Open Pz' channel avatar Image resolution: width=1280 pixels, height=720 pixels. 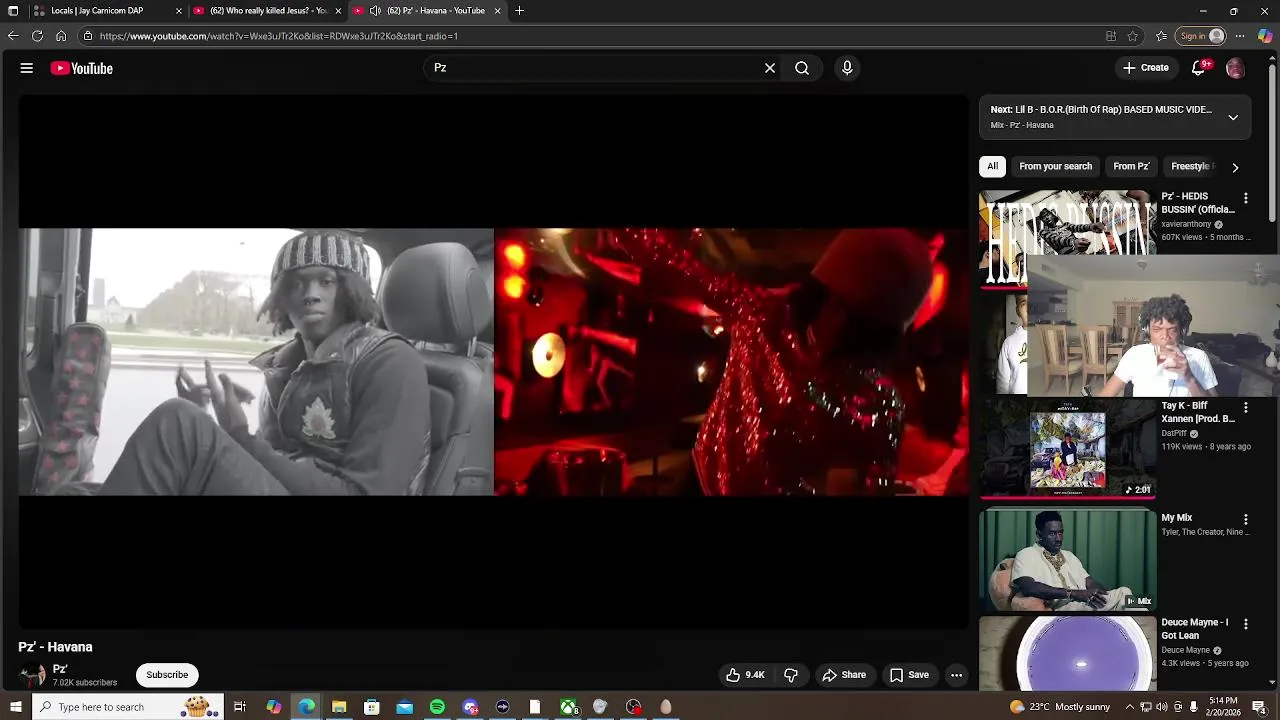(x=32, y=675)
